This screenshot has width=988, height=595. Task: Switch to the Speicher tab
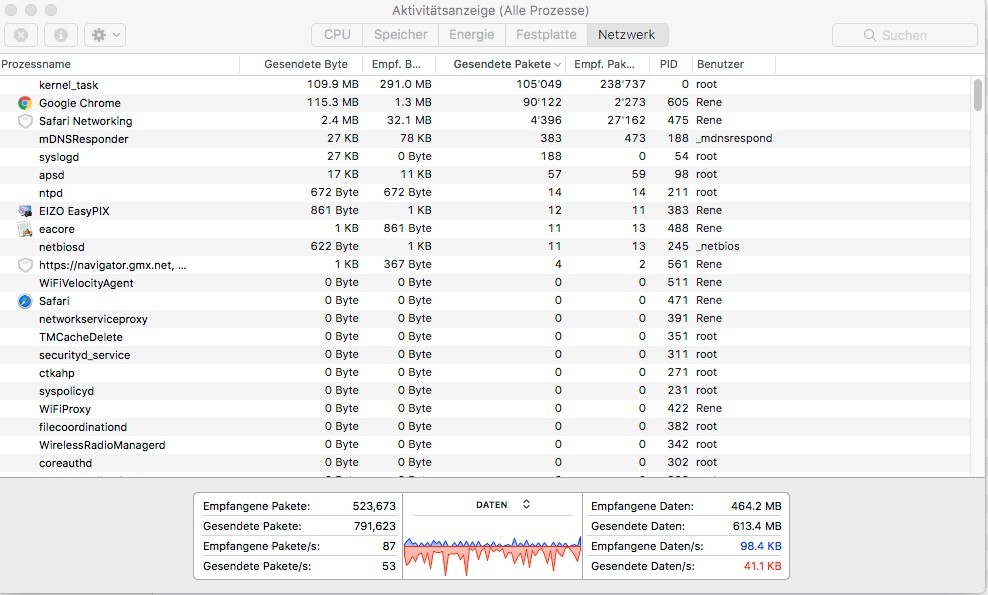coord(400,35)
